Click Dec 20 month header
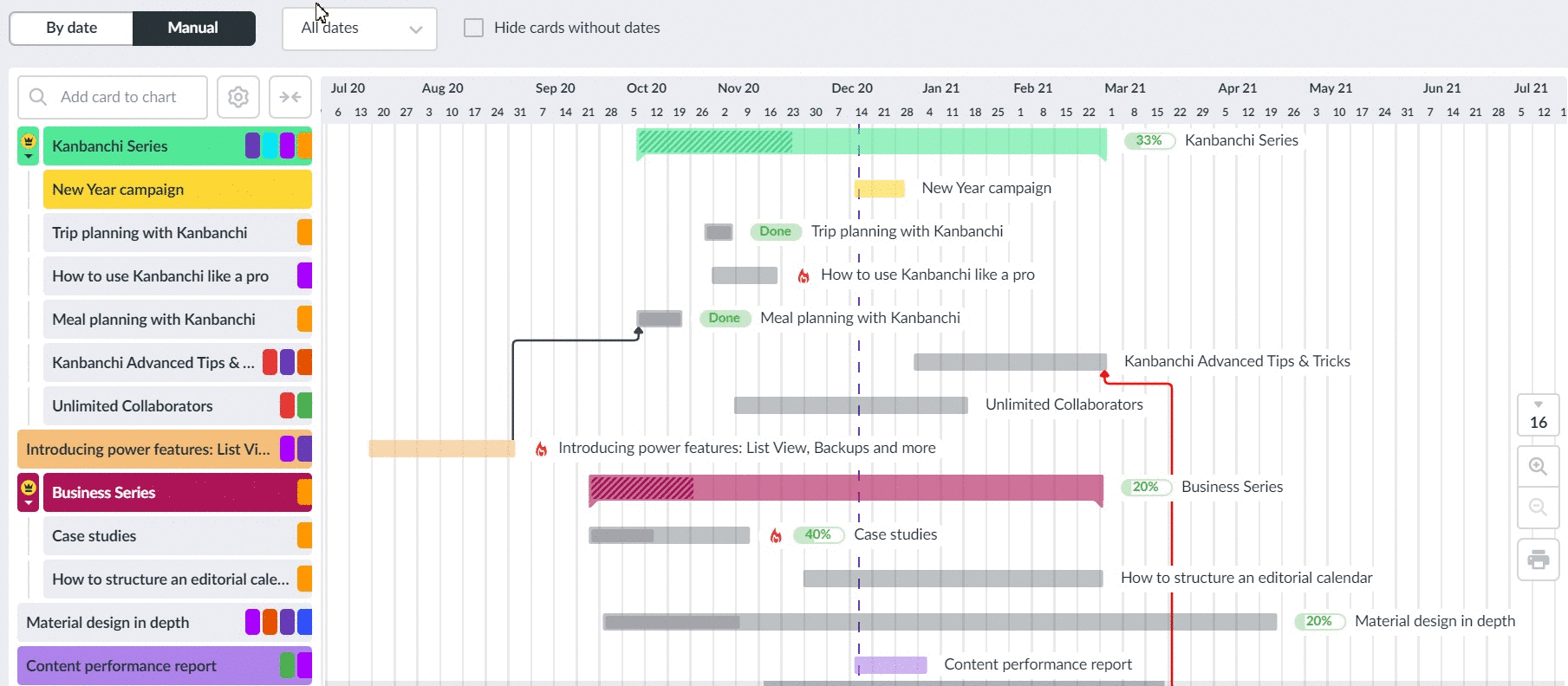This screenshot has width=1568, height=686. coord(852,88)
